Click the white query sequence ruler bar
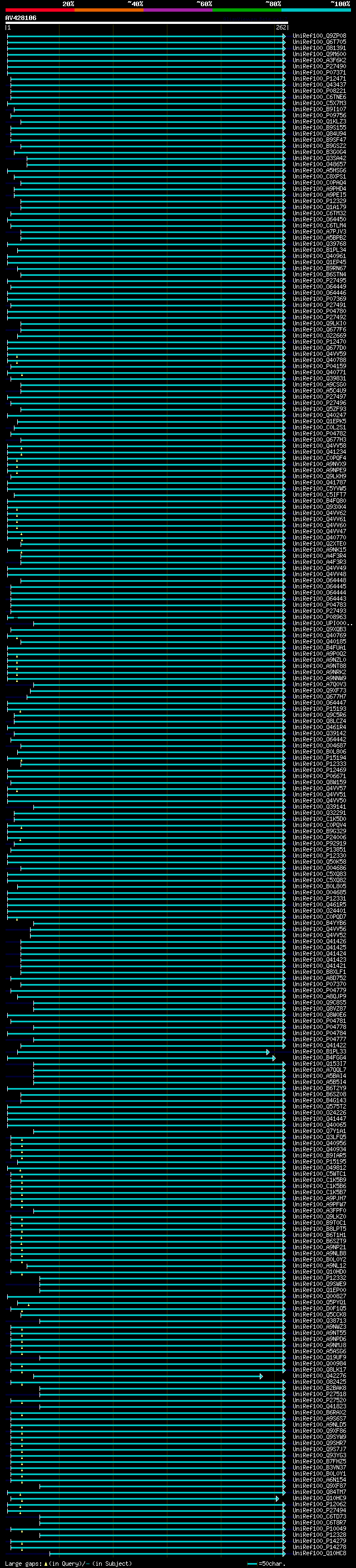The image size is (356, 1568). coord(147,22)
